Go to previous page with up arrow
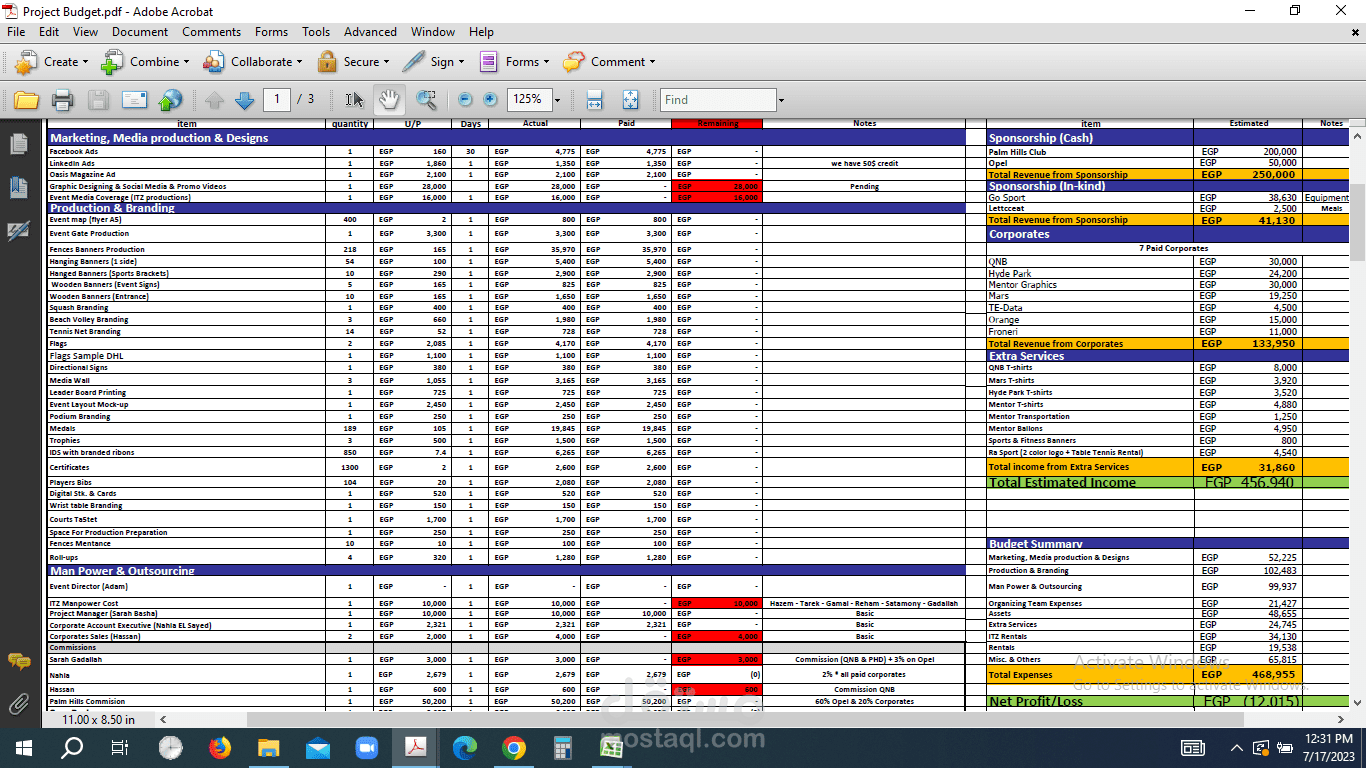This screenshot has height=768, width=1366. (214, 100)
